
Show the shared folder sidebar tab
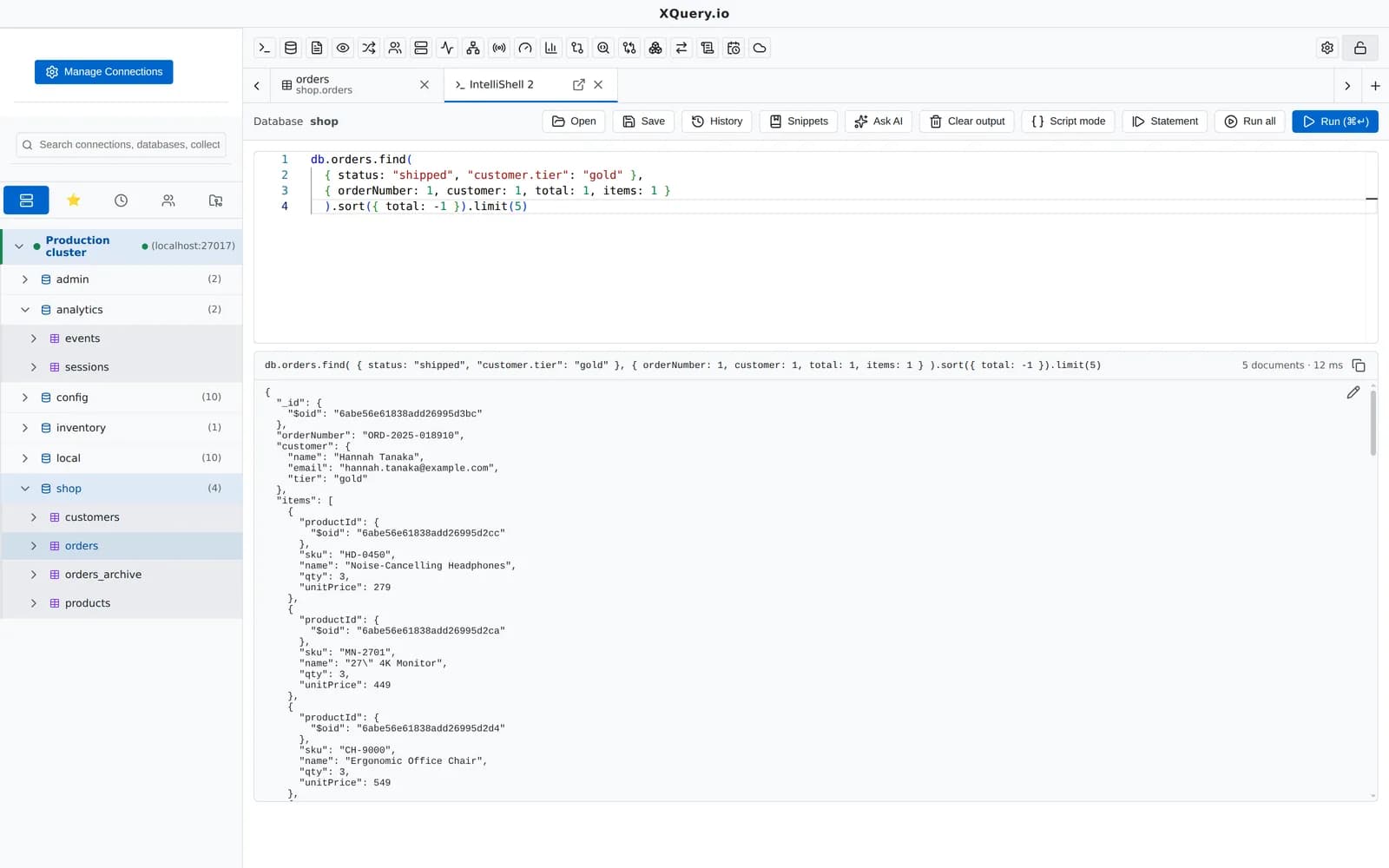click(x=215, y=201)
